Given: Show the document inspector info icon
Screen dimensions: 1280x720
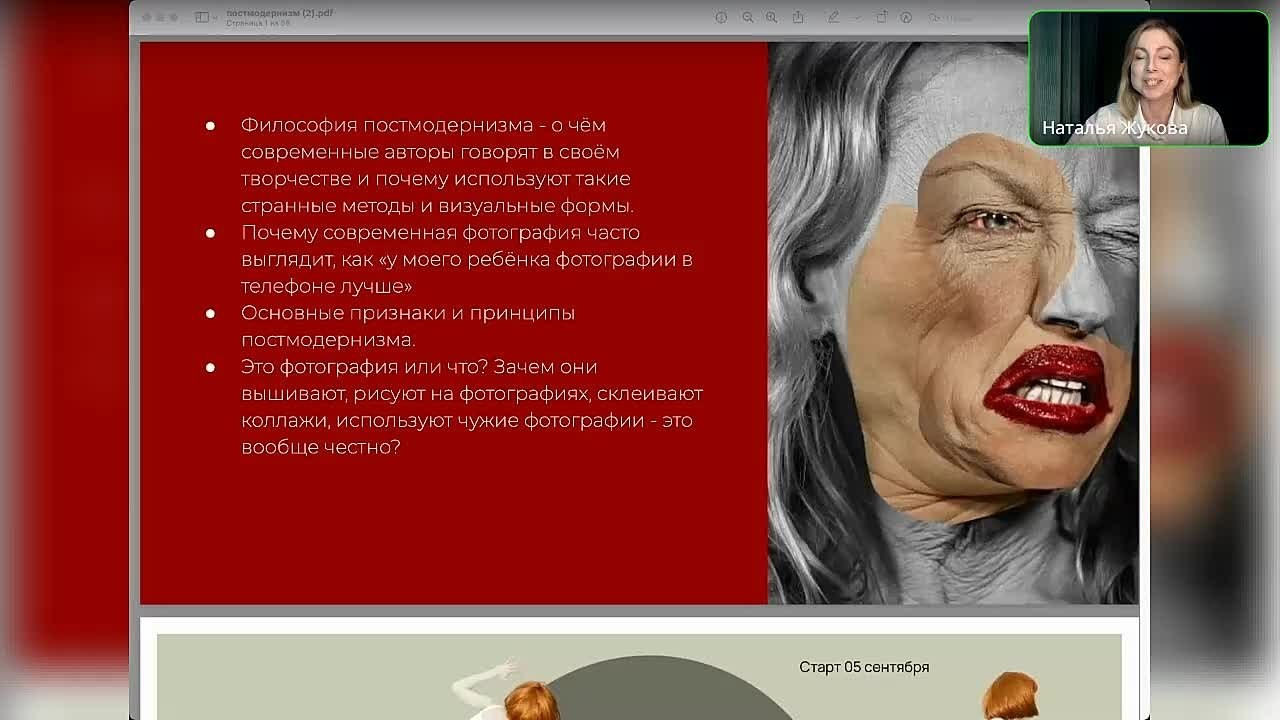Looking at the screenshot, I should coord(721,17).
